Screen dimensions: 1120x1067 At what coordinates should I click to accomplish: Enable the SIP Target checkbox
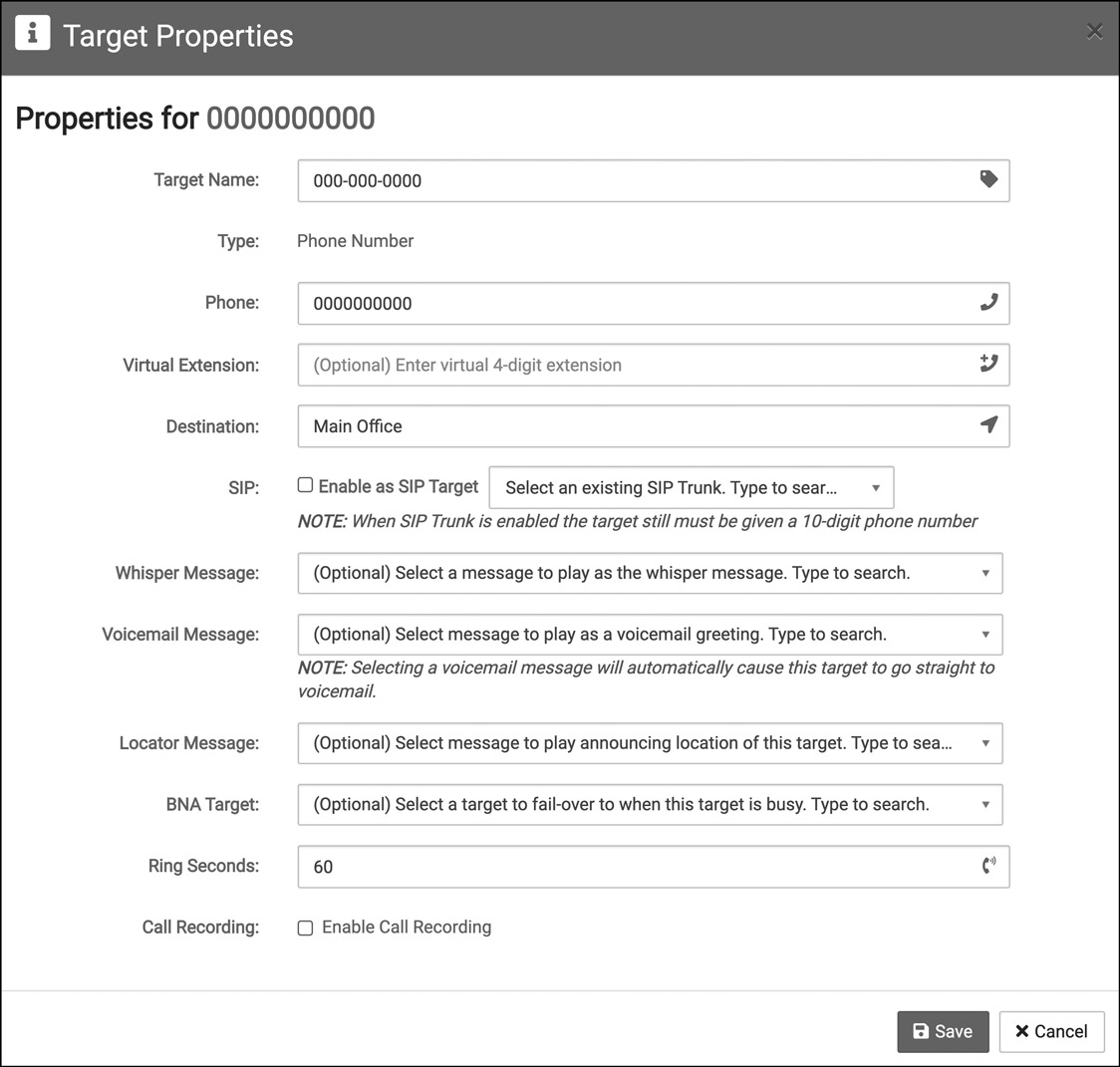click(305, 486)
